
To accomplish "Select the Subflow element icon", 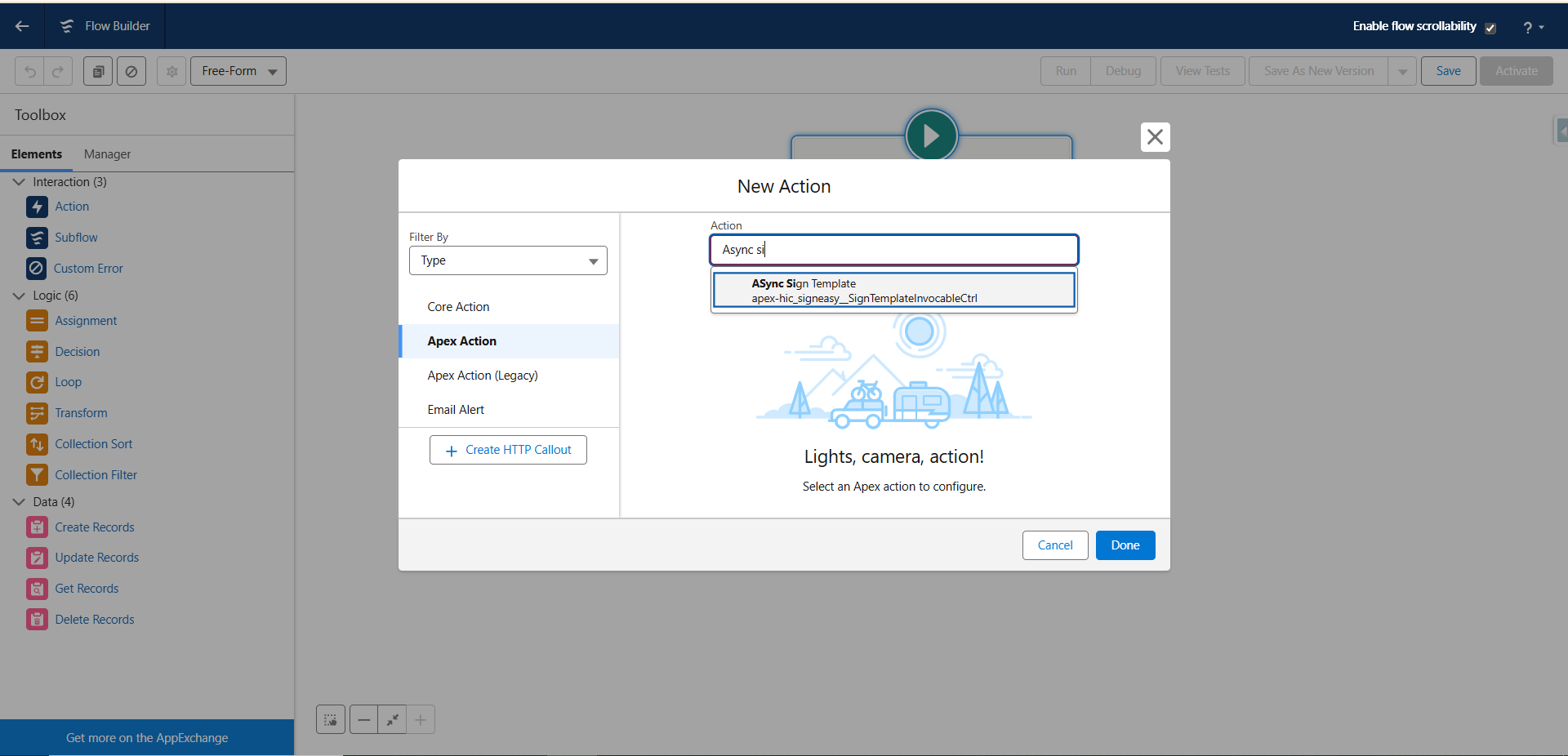I will pos(37,238).
